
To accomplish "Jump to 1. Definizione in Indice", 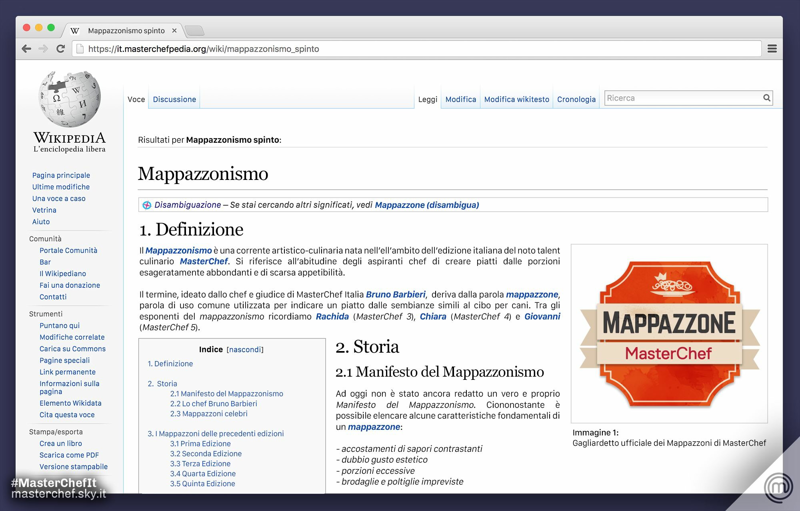I will 170,364.
